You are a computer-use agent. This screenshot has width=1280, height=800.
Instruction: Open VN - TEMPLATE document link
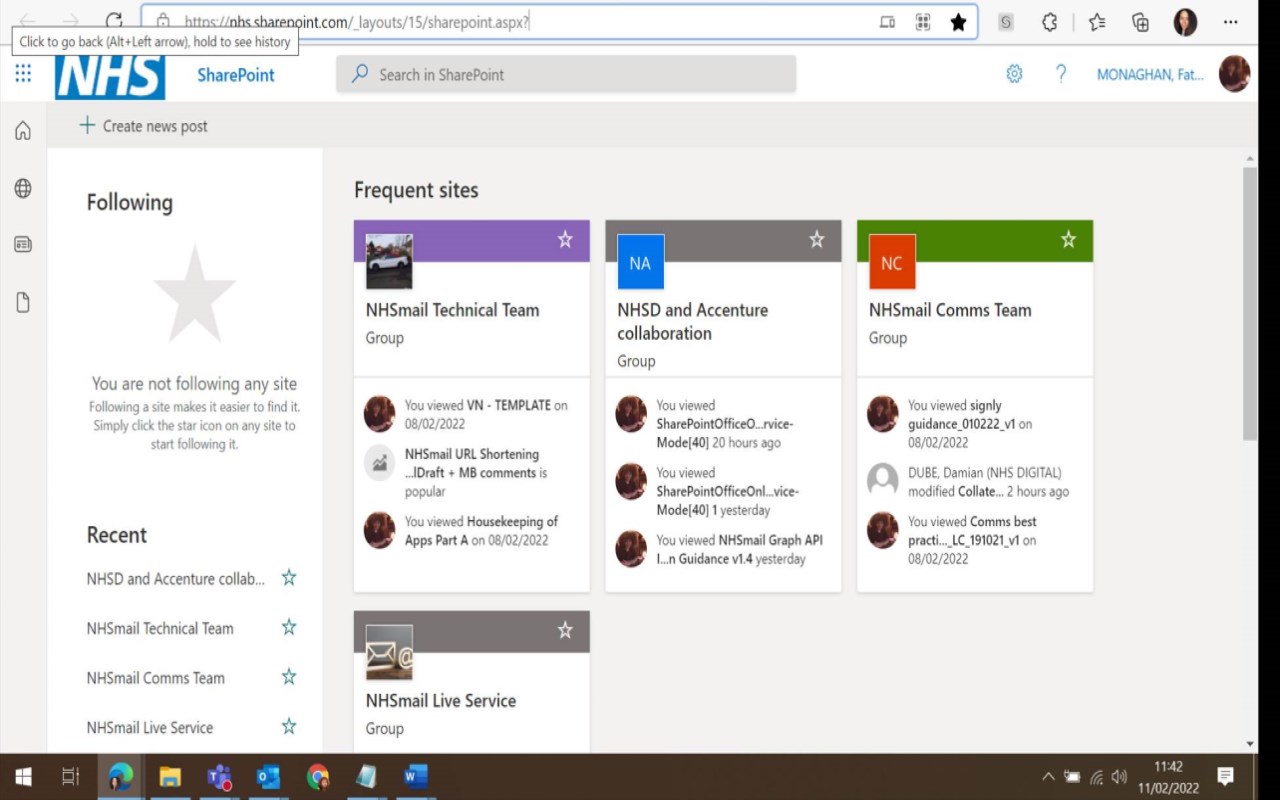[x=508, y=405]
